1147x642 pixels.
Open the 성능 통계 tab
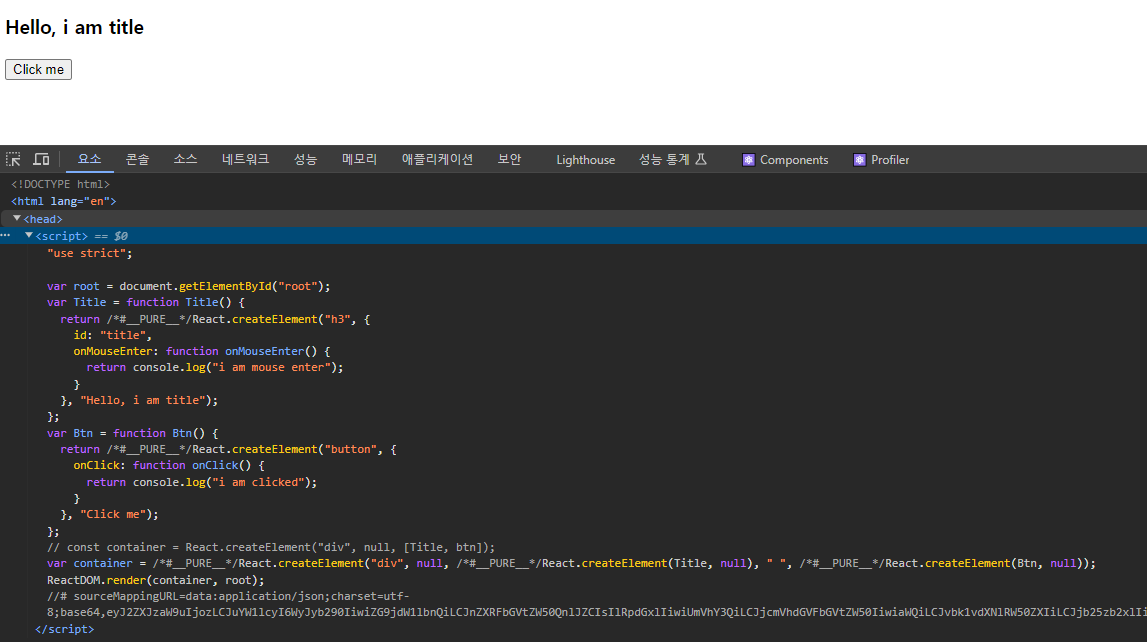point(673,159)
